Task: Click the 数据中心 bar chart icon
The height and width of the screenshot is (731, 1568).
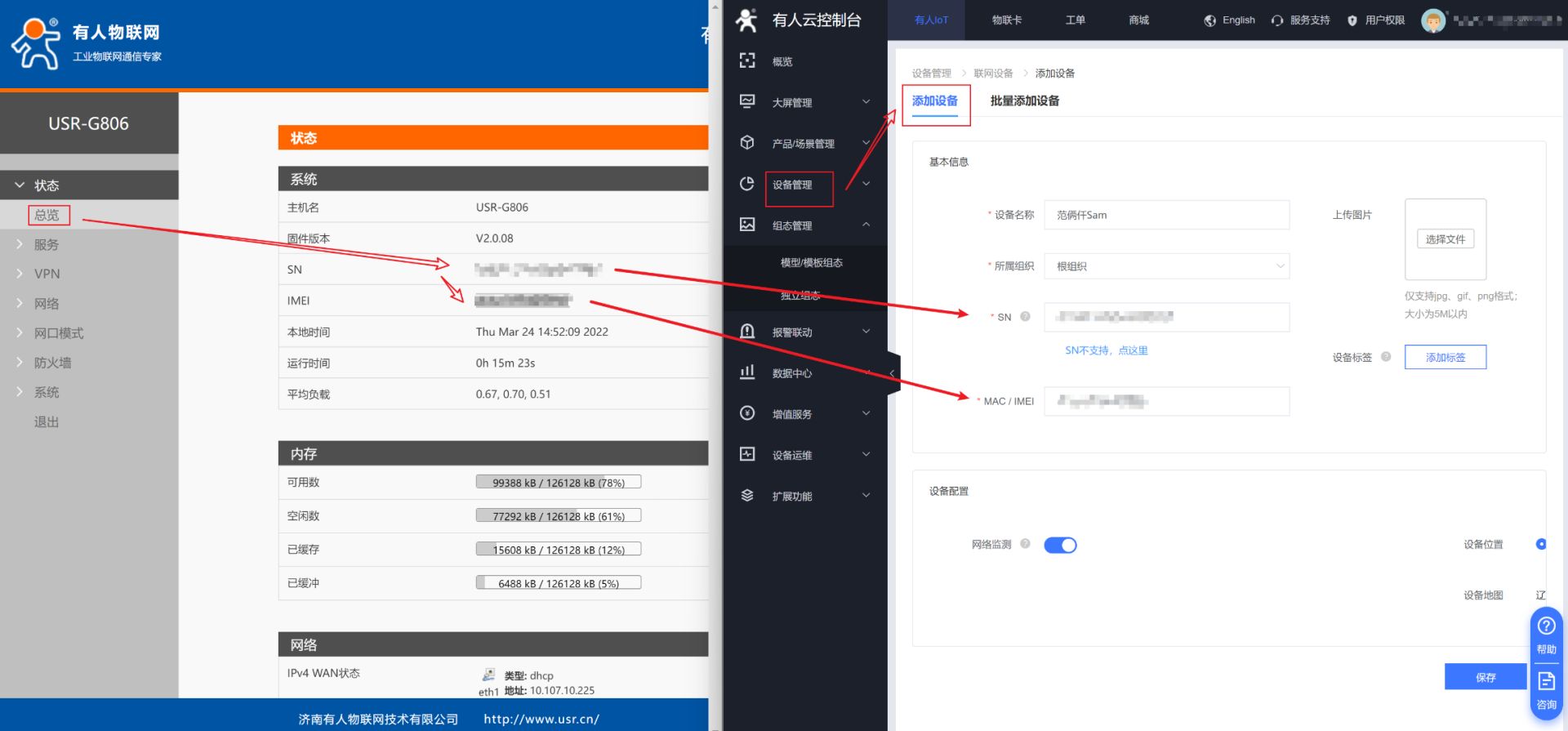Action: (x=746, y=372)
